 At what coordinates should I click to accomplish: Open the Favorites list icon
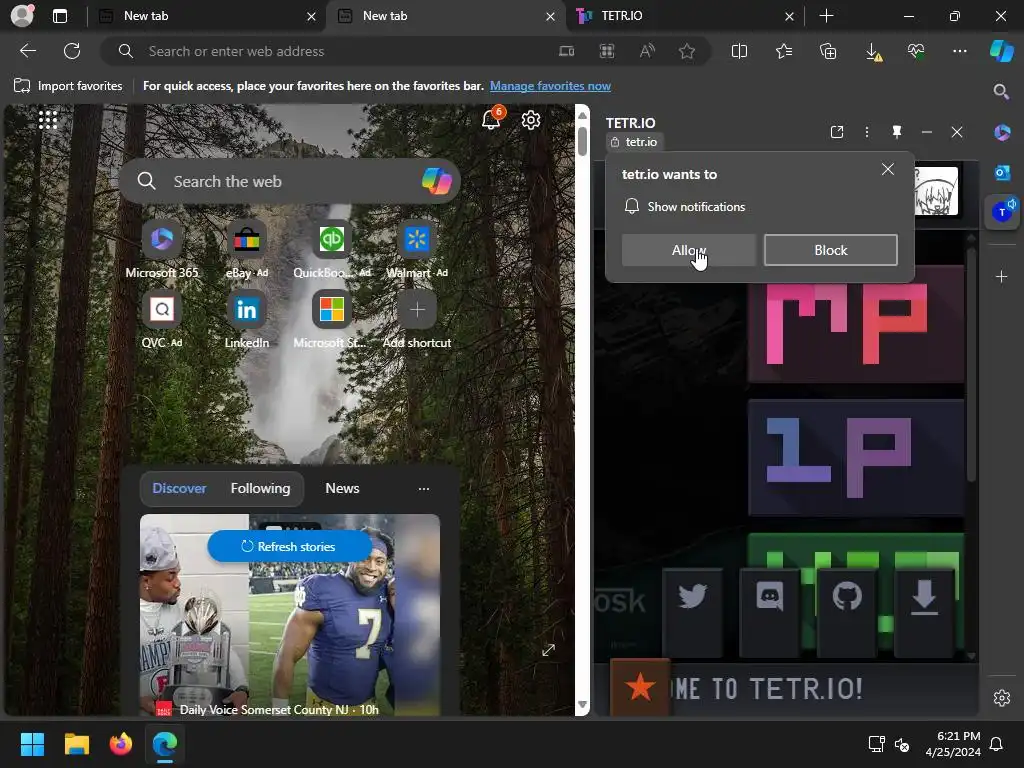coord(784,51)
